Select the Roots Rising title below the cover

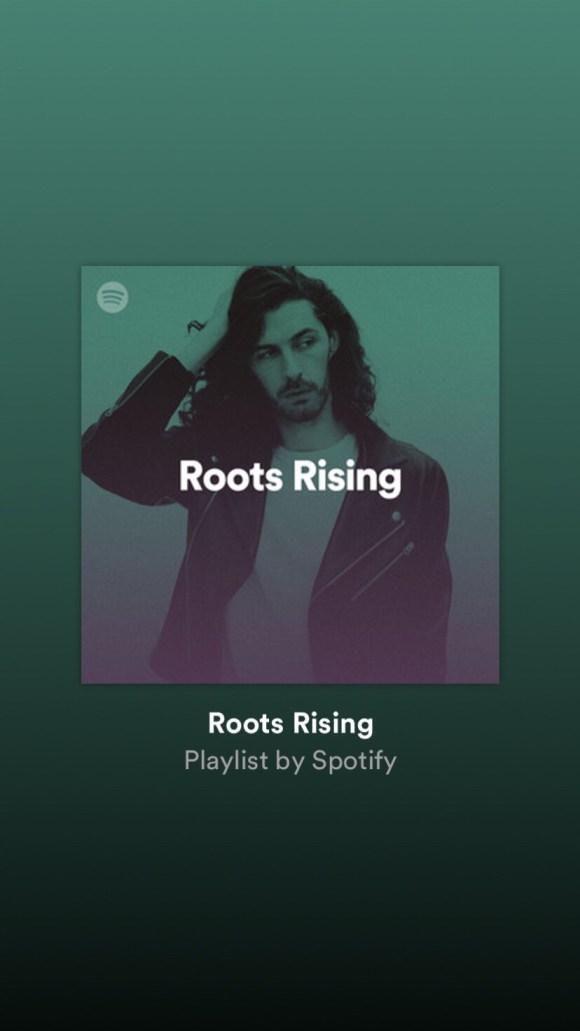click(x=290, y=723)
